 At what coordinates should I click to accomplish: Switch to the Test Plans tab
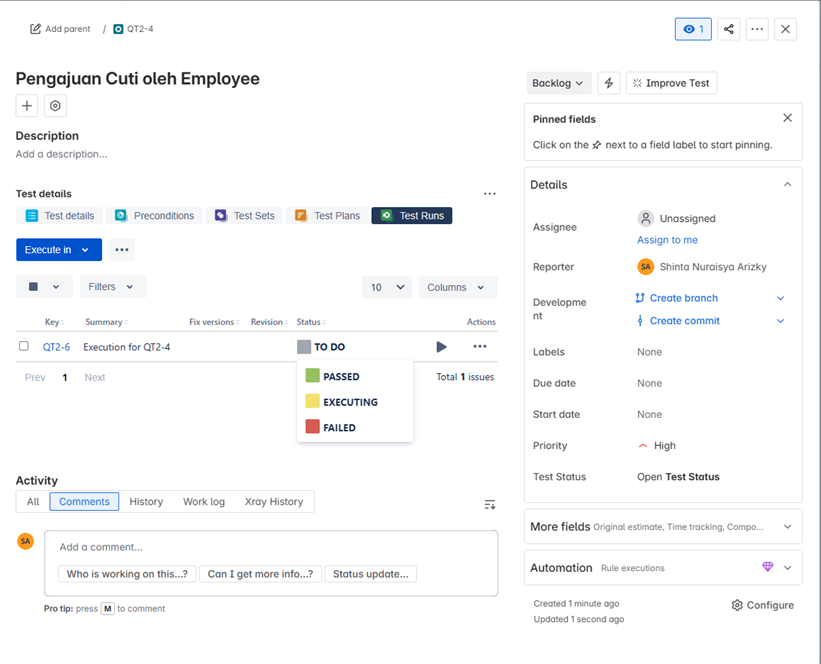[327, 216]
